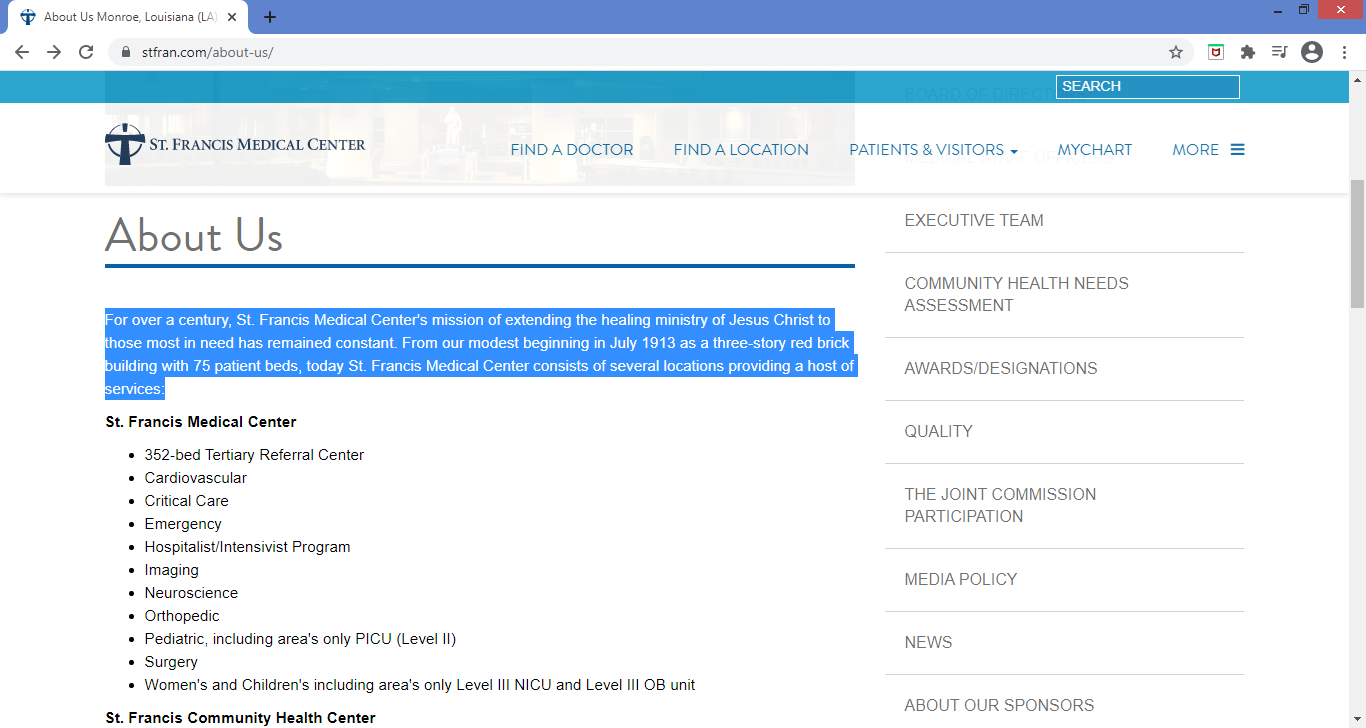Open the ABOUT OUR SPONSORS link
The image size is (1366, 728).
(x=999, y=706)
